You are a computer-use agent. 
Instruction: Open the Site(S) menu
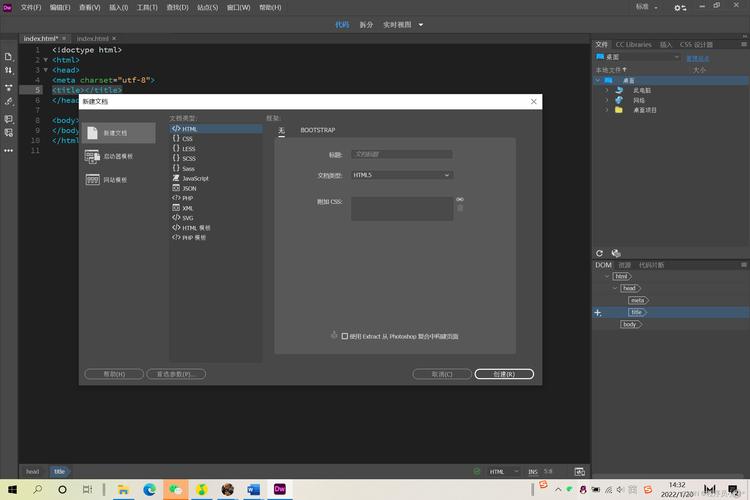point(208,8)
